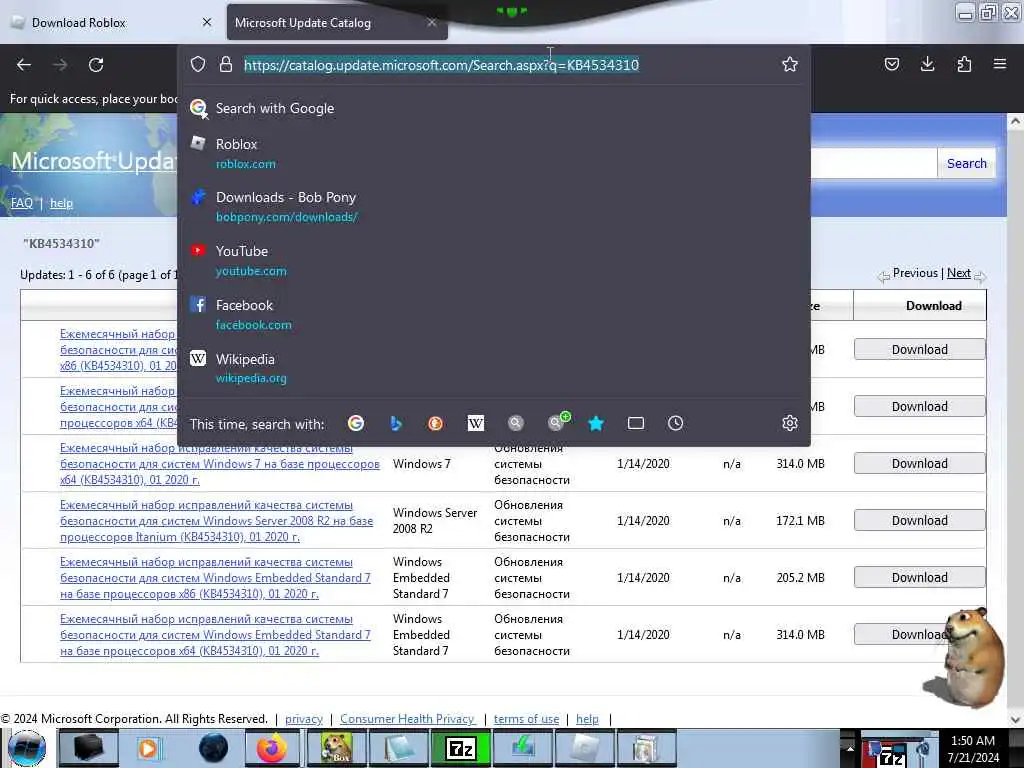Open the Windows 7 x64 KB4534310 update link
Viewport: 1024px width, 768px height.
click(219, 464)
